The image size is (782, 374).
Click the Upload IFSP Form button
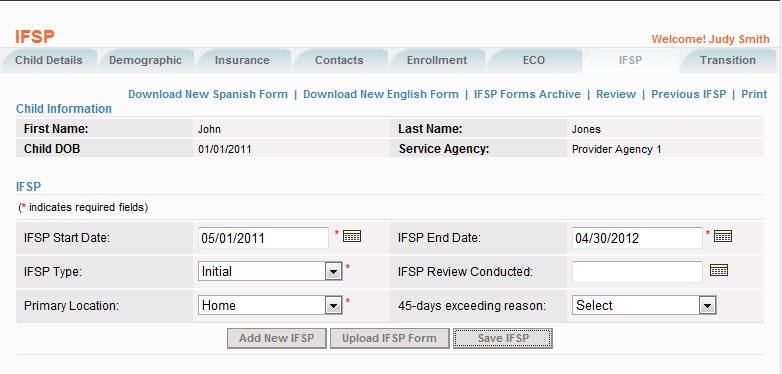coord(390,338)
